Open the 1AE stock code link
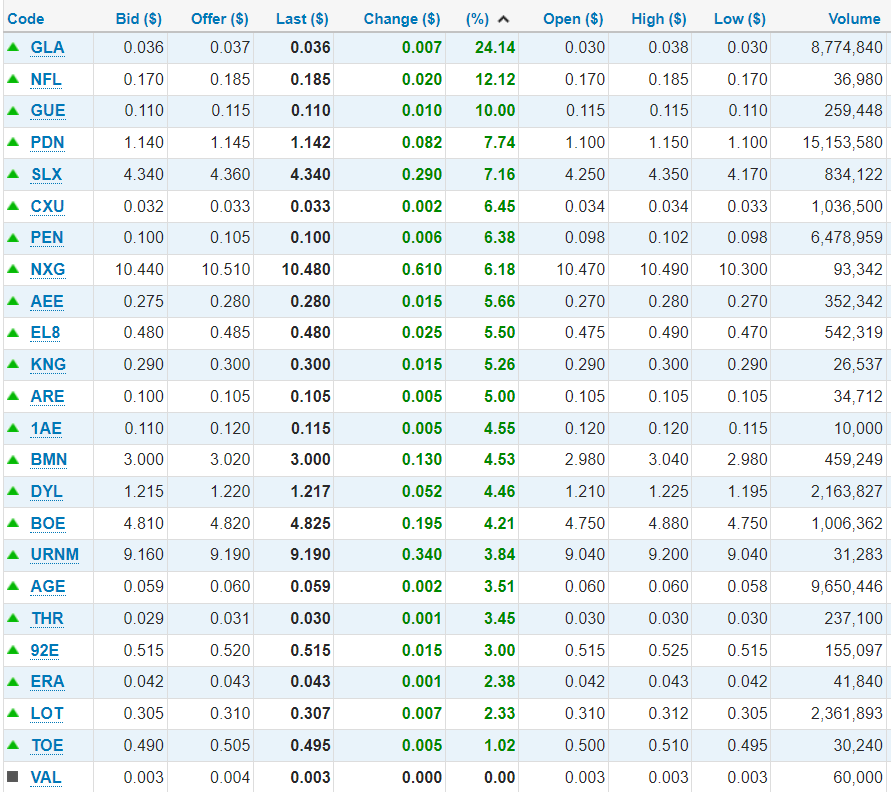This screenshot has width=891, height=792. 46,428
